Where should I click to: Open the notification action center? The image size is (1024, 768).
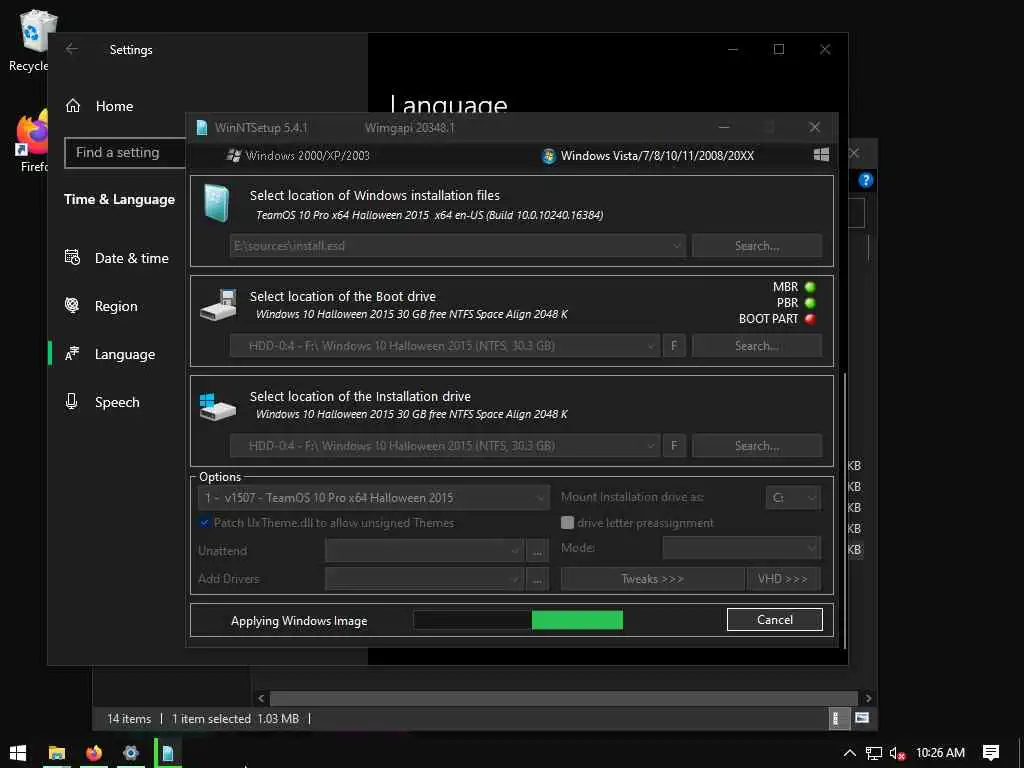click(x=991, y=753)
